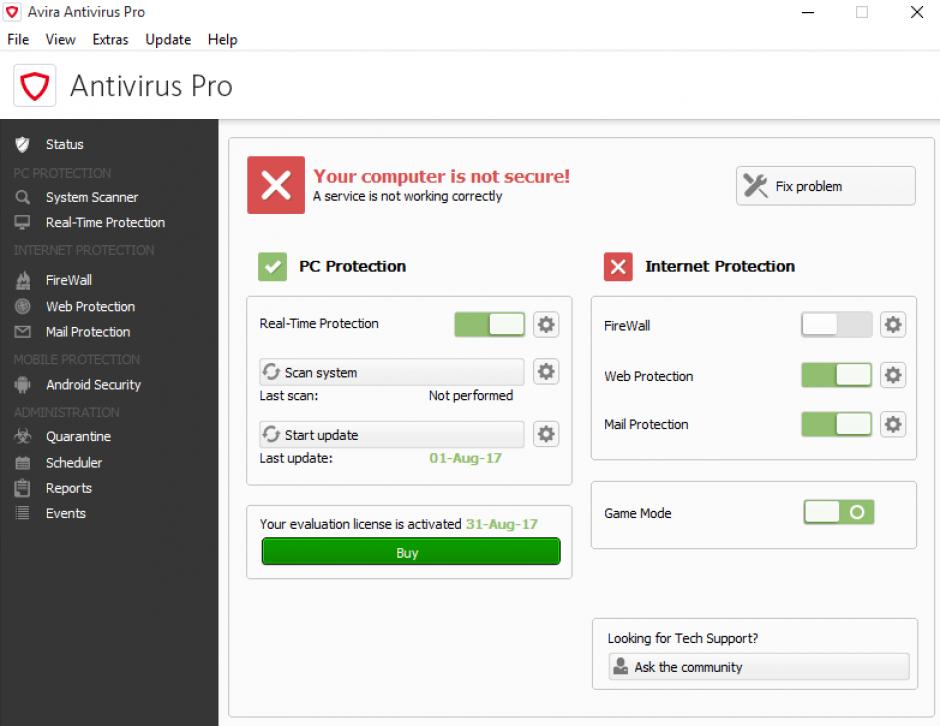This screenshot has width=940, height=726.
Task: Open the Scan system settings gear
Action: (x=546, y=372)
